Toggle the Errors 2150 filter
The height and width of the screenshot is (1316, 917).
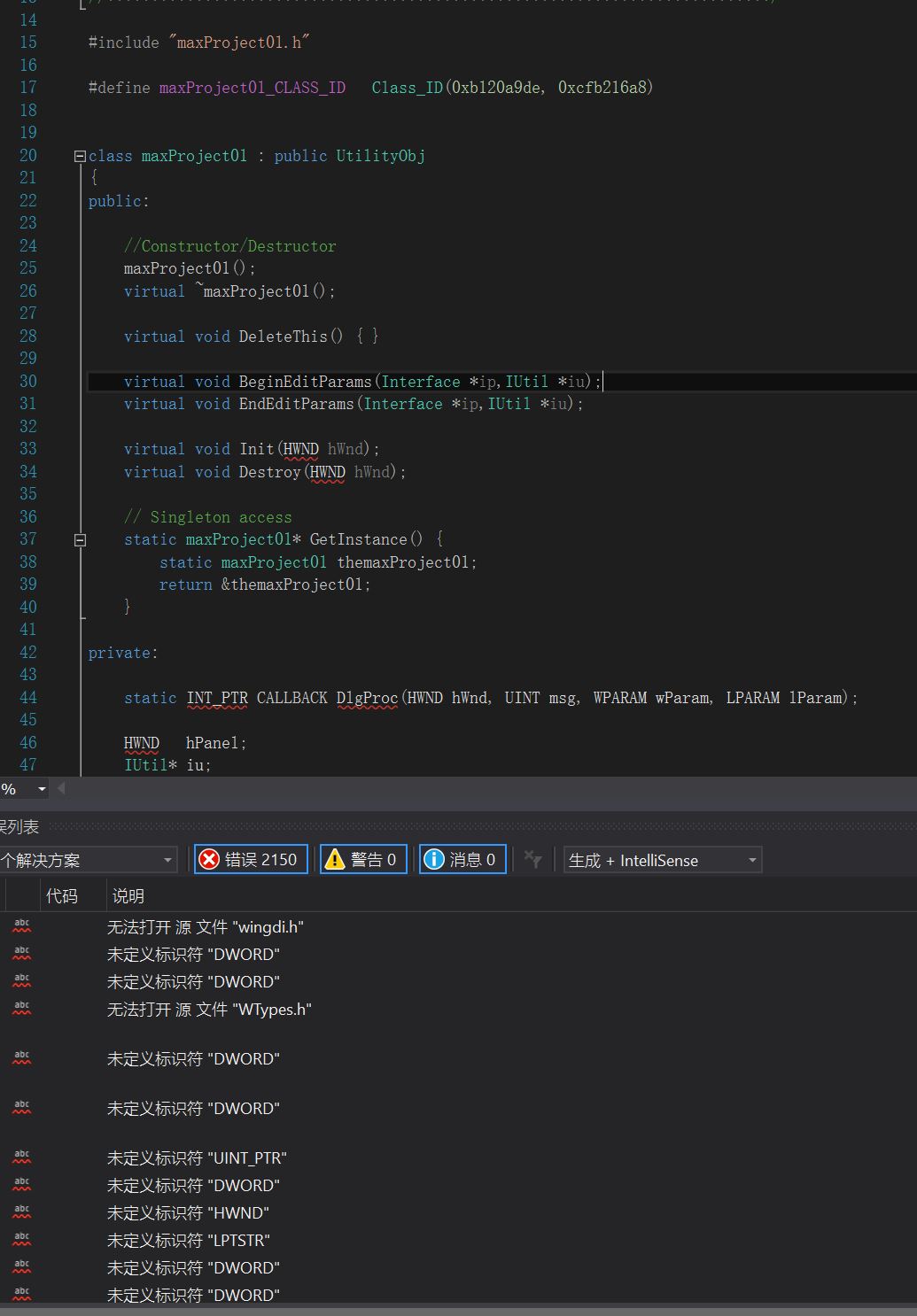point(251,859)
